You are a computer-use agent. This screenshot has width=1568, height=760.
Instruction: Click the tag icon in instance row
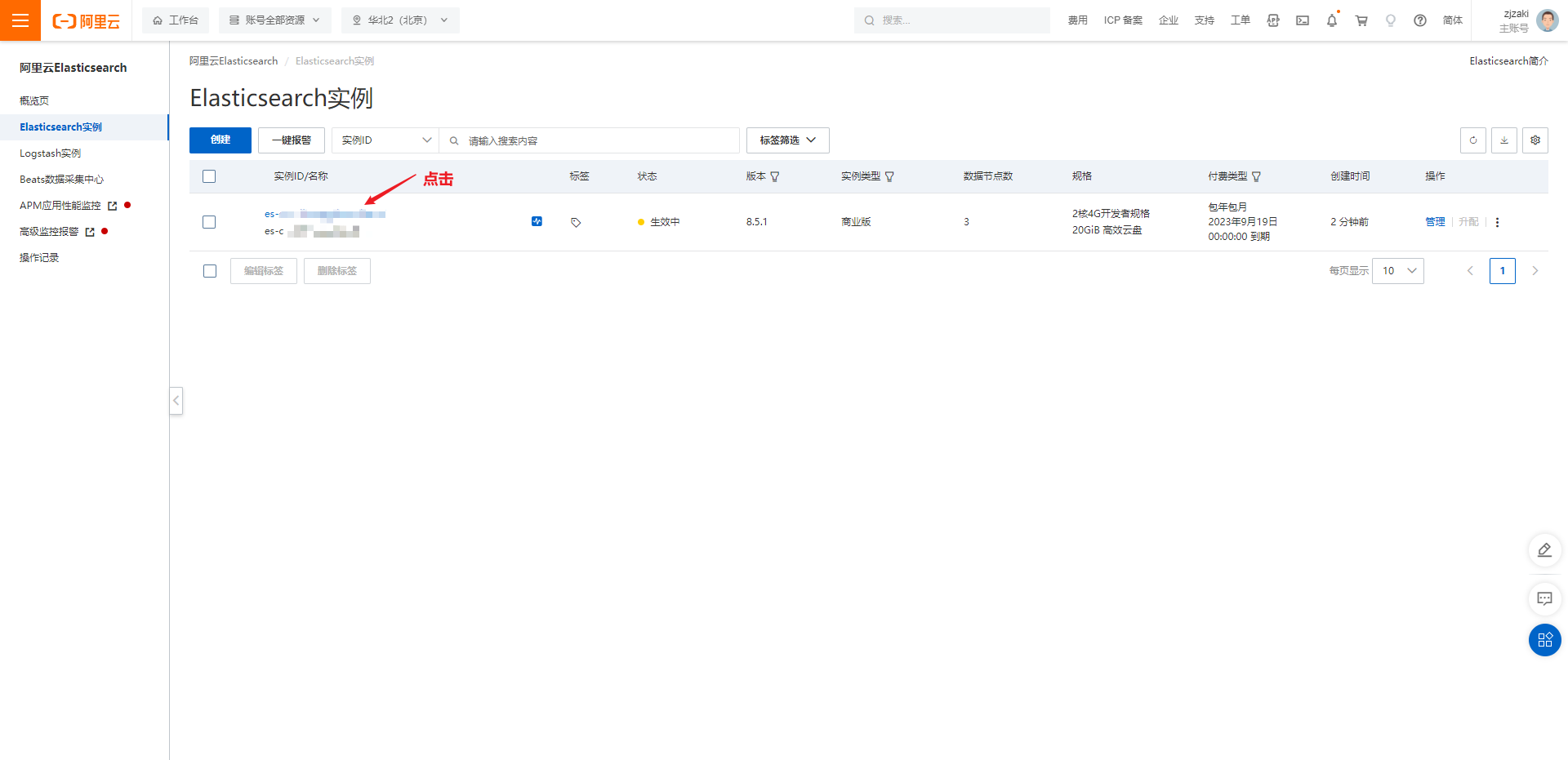point(576,222)
